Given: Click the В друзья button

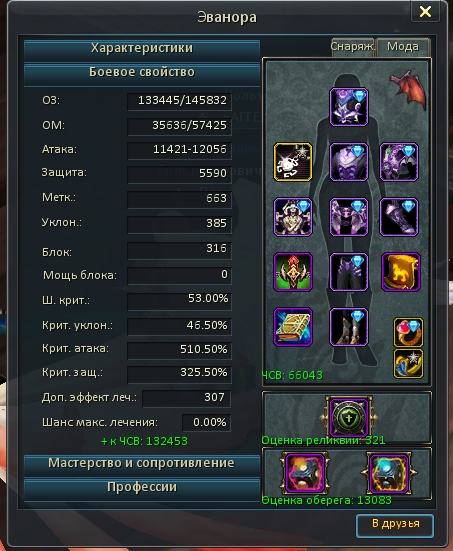Looking at the screenshot, I should tap(395, 525).
